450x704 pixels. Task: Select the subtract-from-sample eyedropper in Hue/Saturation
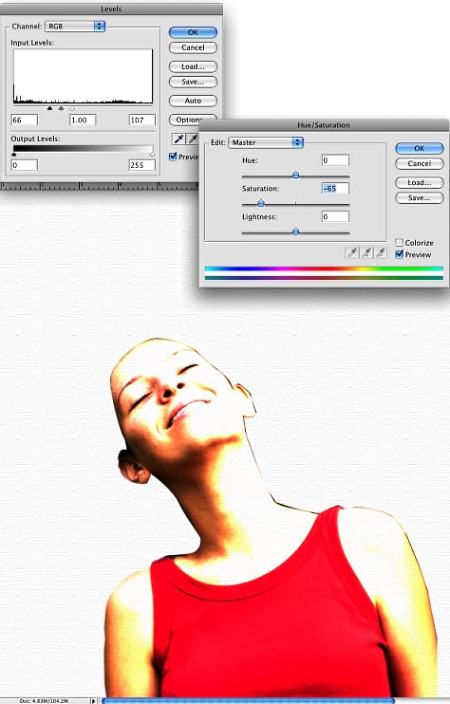pyautogui.click(x=380, y=252)
